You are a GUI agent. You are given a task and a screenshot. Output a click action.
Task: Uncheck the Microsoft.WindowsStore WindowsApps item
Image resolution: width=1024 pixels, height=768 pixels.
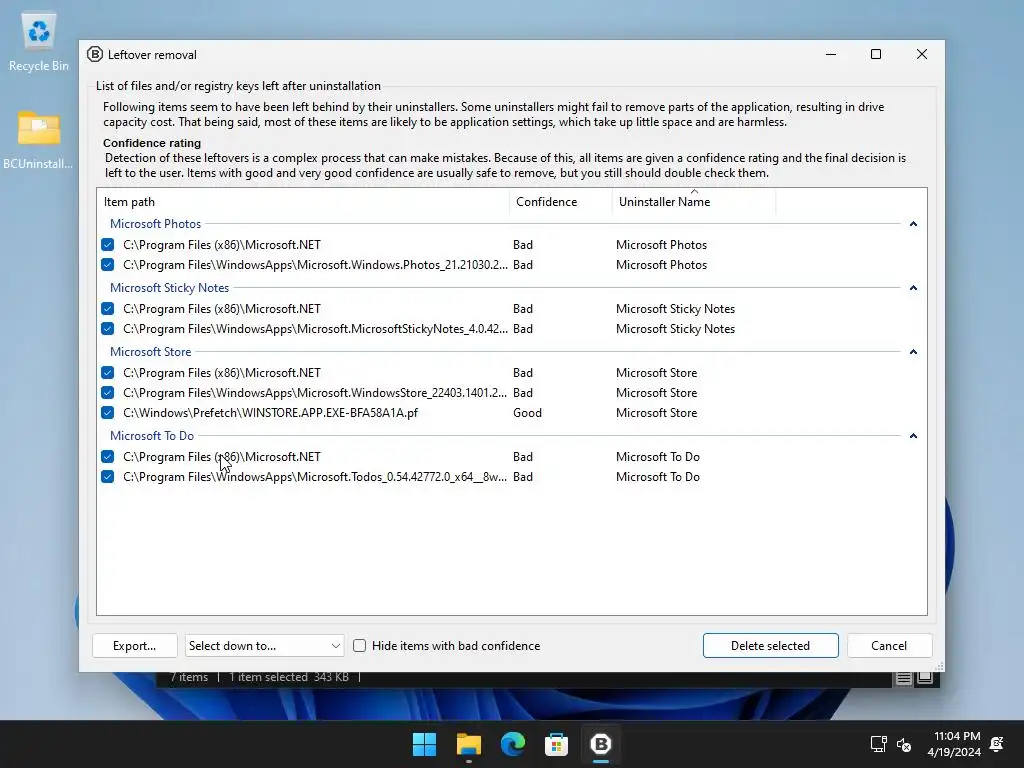[x=108, y=392]
